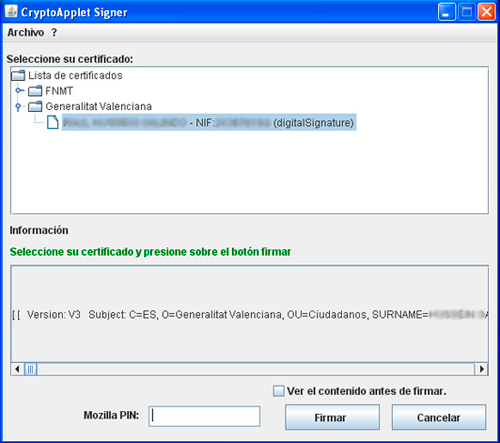Click the Generalitat Valenciana folder icon
The height and width of the screenshot is (443, 500).
point(35,106)
